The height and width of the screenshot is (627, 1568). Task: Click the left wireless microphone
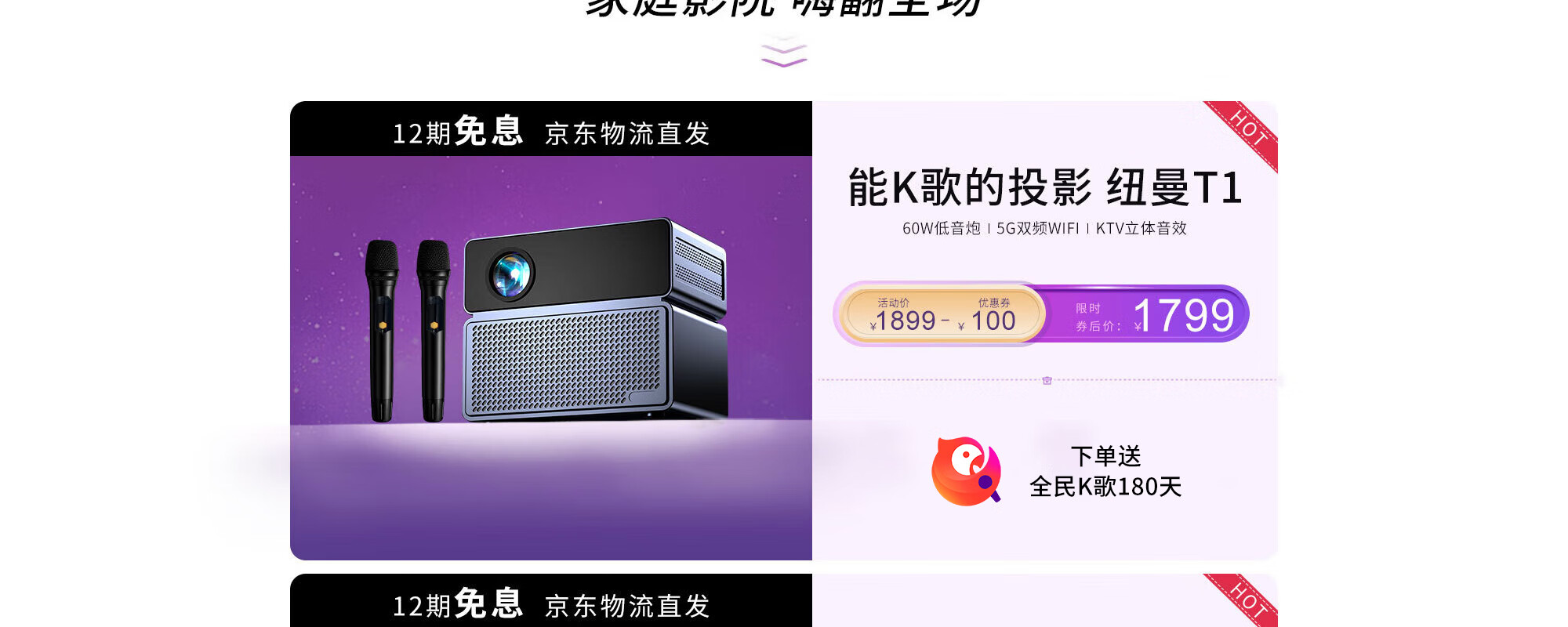click(382, 331)
